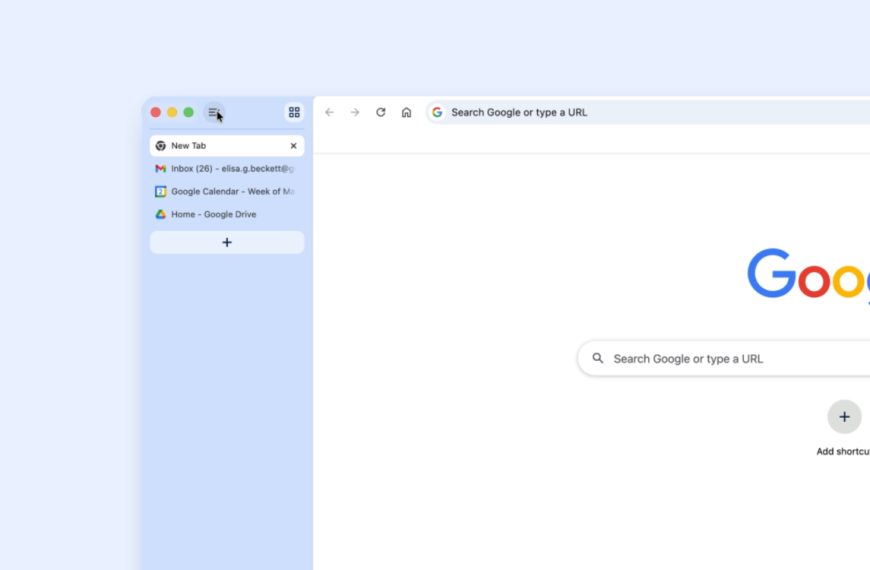The width and height of the screenshot is (870, 570).
Task: Click the Google Calendar favicon
Action: point(160,191)
